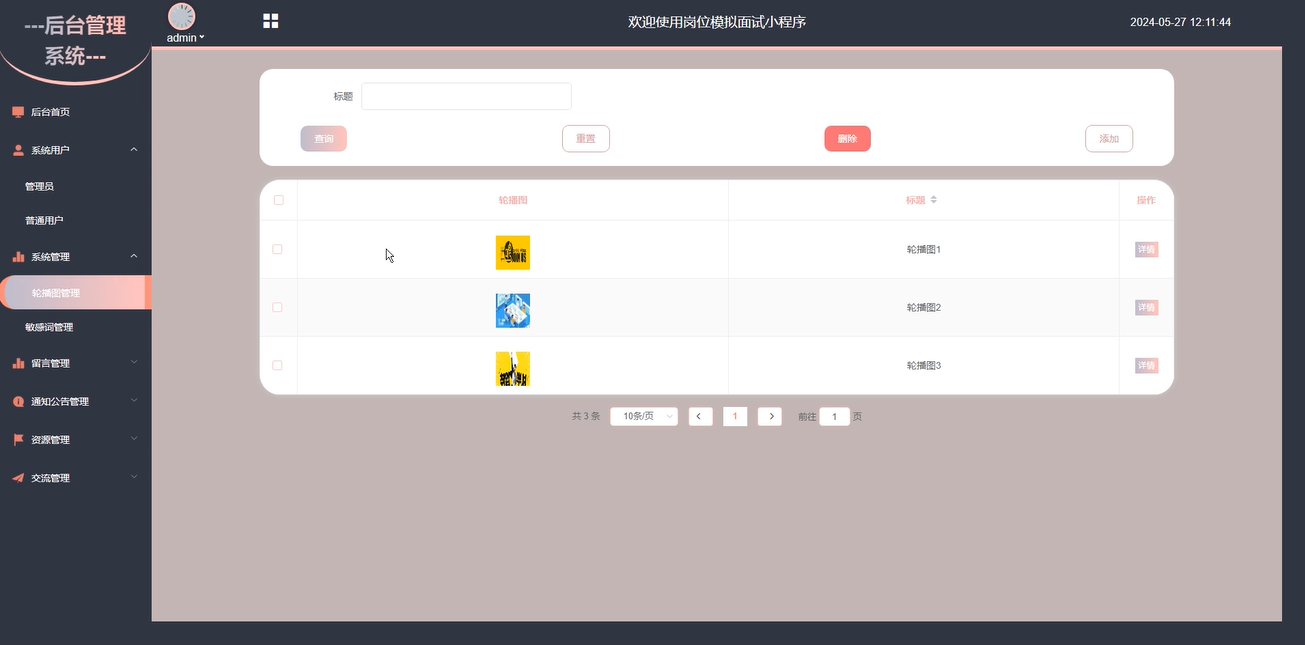The height and width of the screenshot is (645, 1305).
Task: Open the grid menu icon in header
Action: point(270,21)
